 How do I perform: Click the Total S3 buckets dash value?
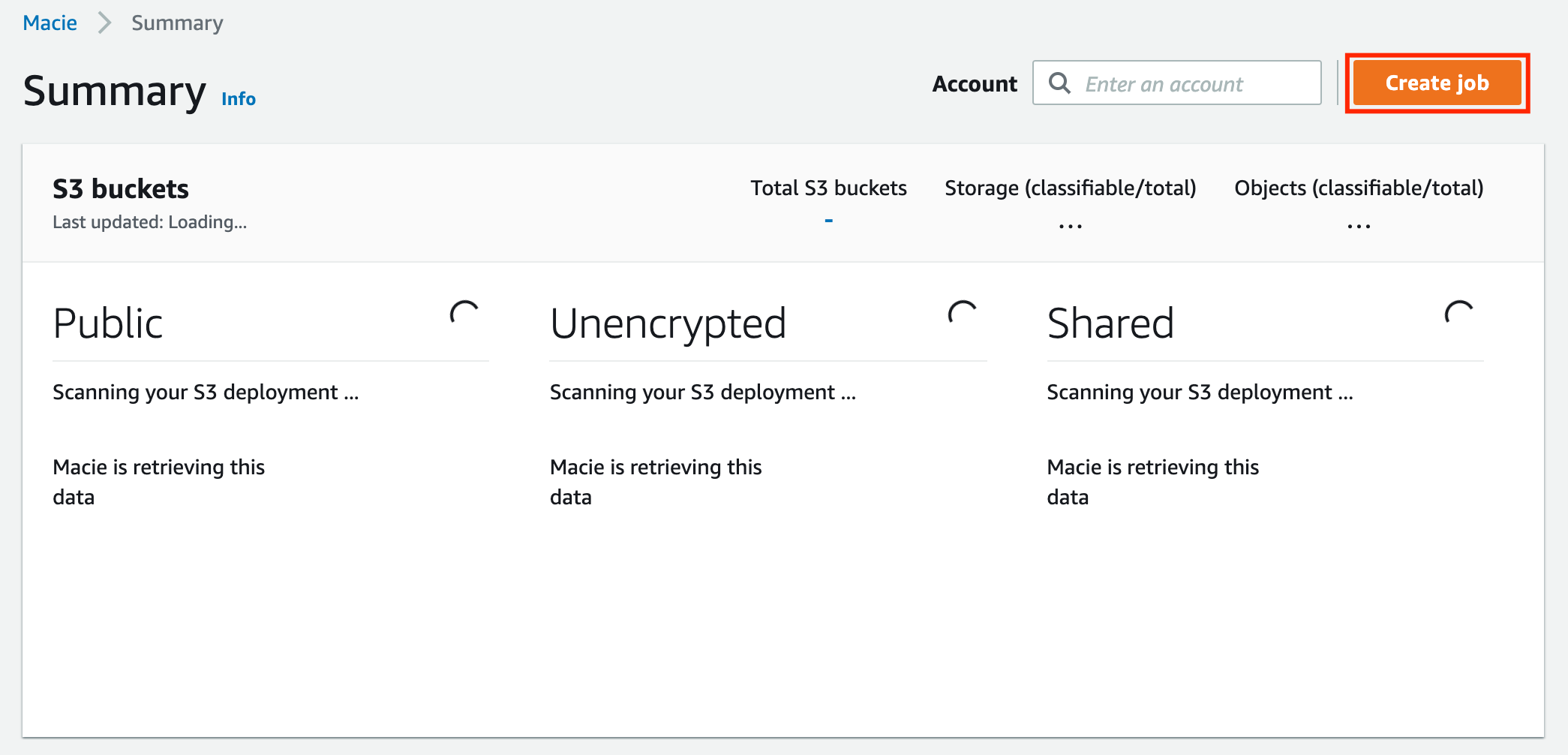(x=828, y=221)
